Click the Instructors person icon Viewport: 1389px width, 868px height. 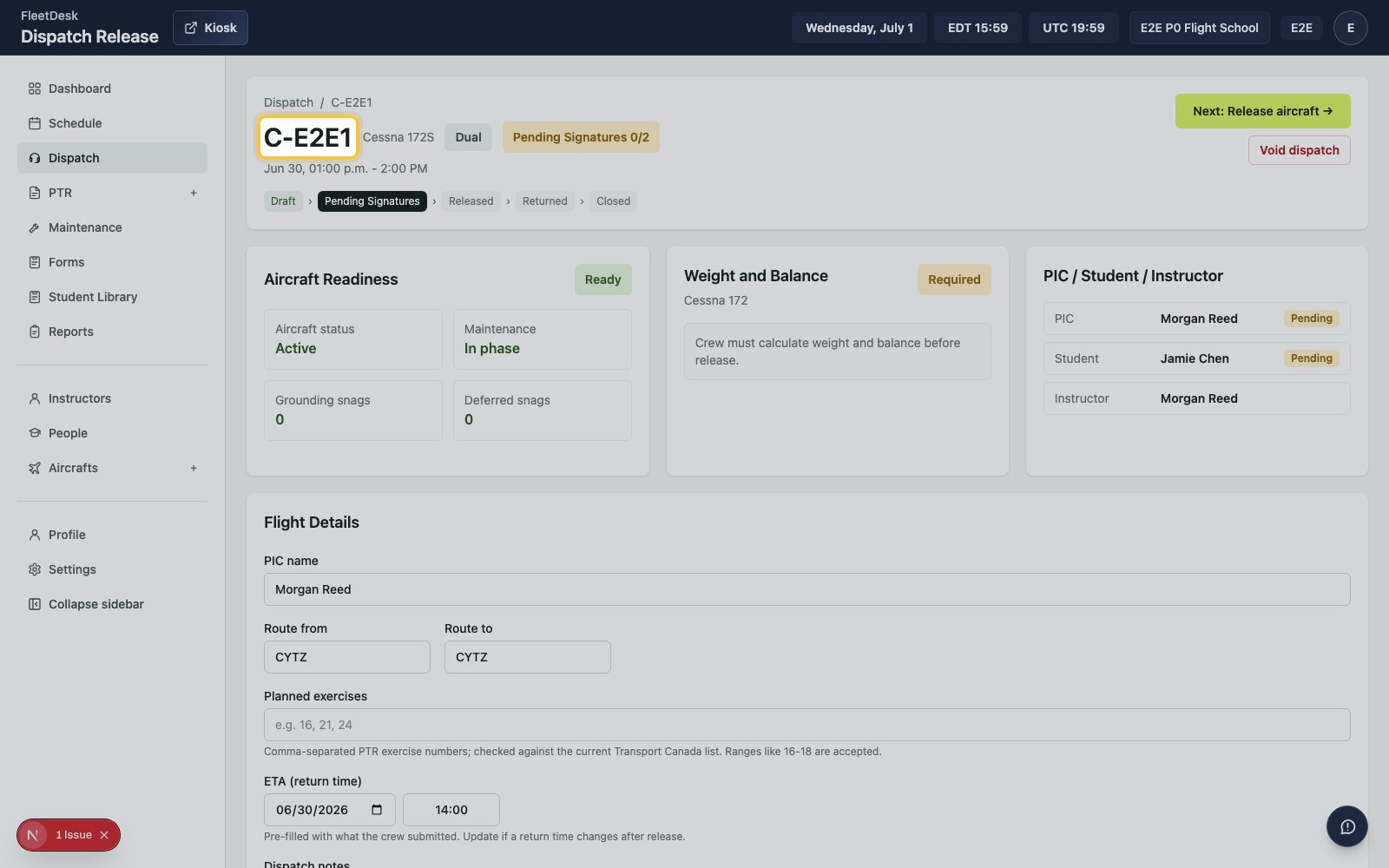click(35, 398)
